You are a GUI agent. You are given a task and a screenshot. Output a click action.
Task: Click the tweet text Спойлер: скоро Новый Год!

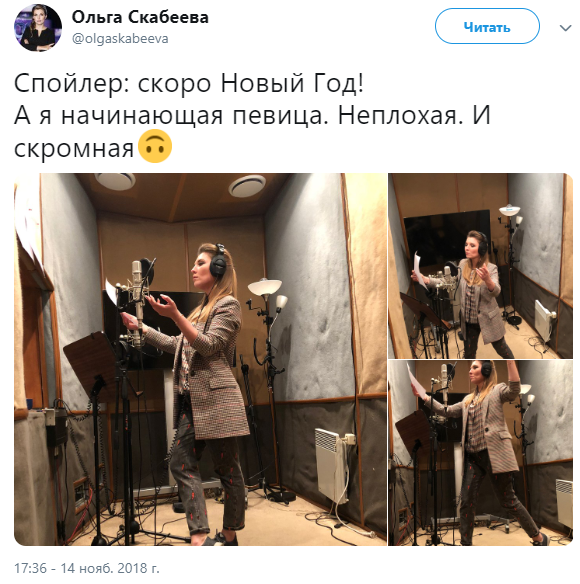[x=189, y=83]
